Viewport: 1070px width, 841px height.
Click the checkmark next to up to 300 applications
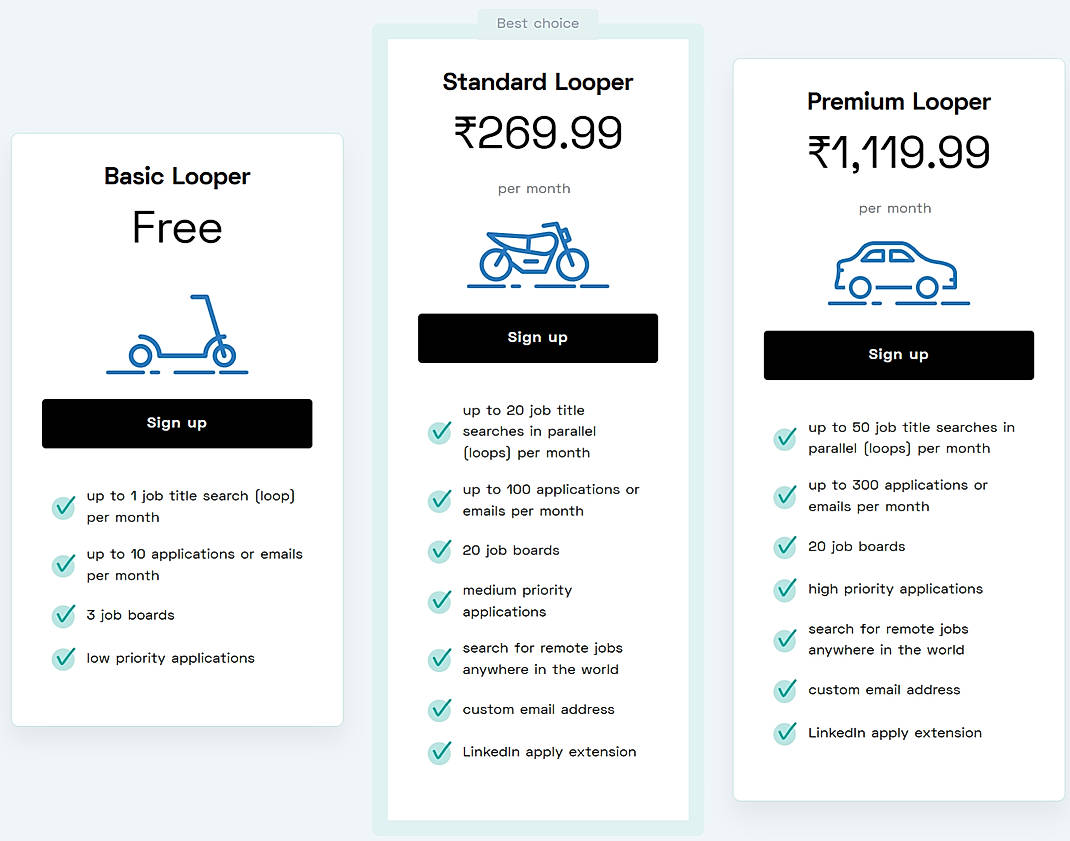coord(785,496)
